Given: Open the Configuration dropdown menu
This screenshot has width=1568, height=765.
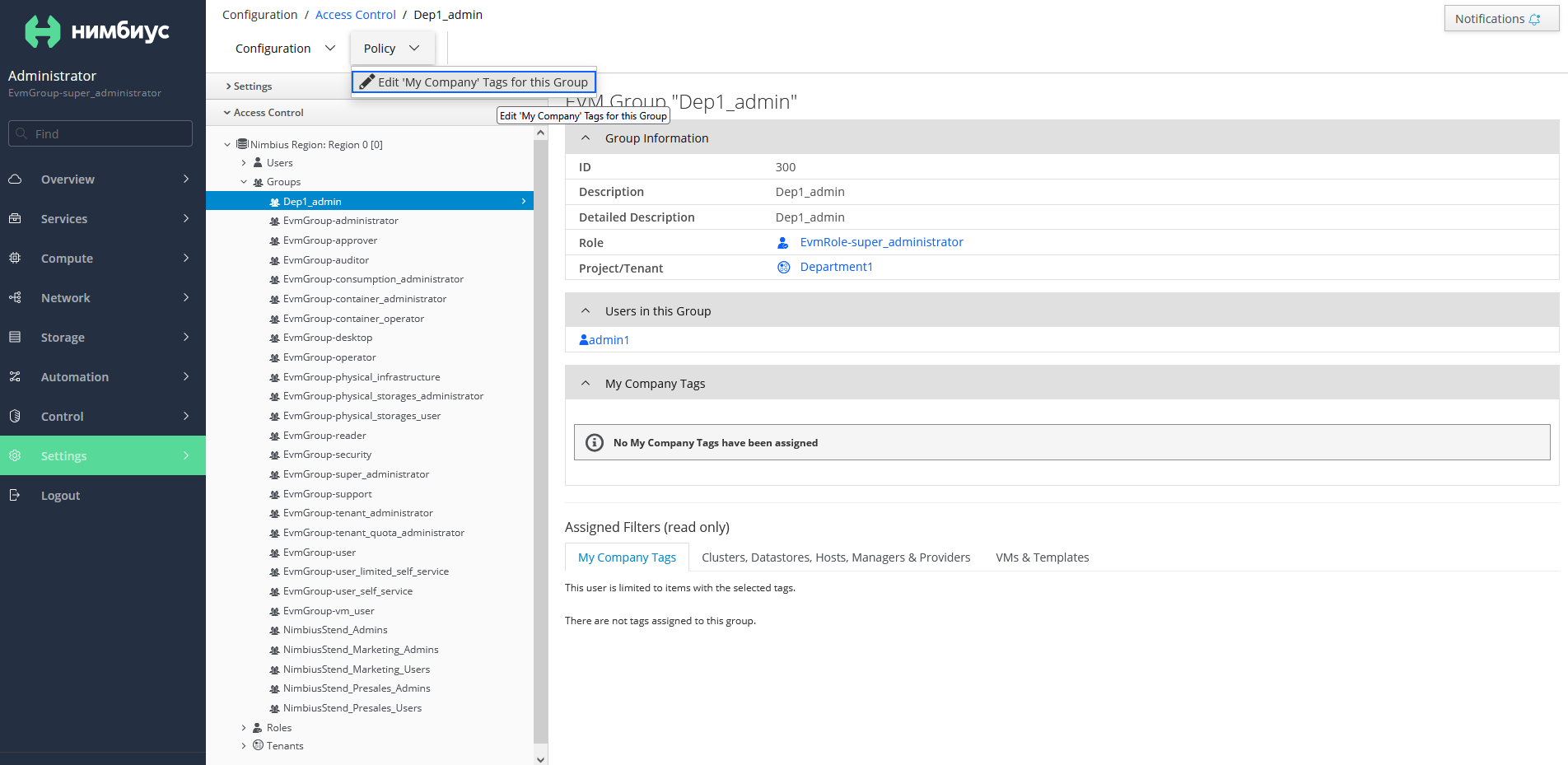Looking at the screenshot, I should point(285,48).
